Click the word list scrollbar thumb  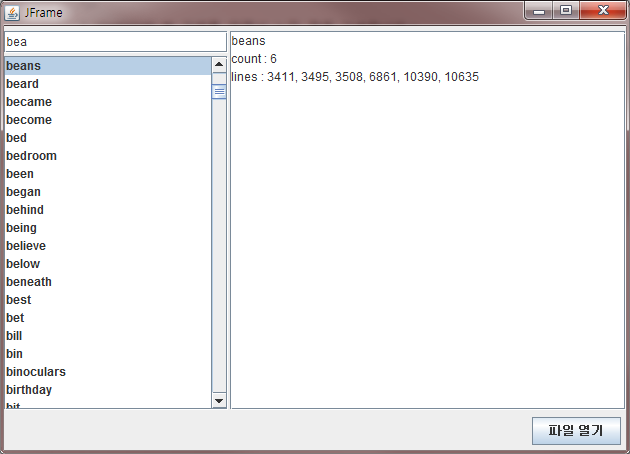click(x=219, y=92)
